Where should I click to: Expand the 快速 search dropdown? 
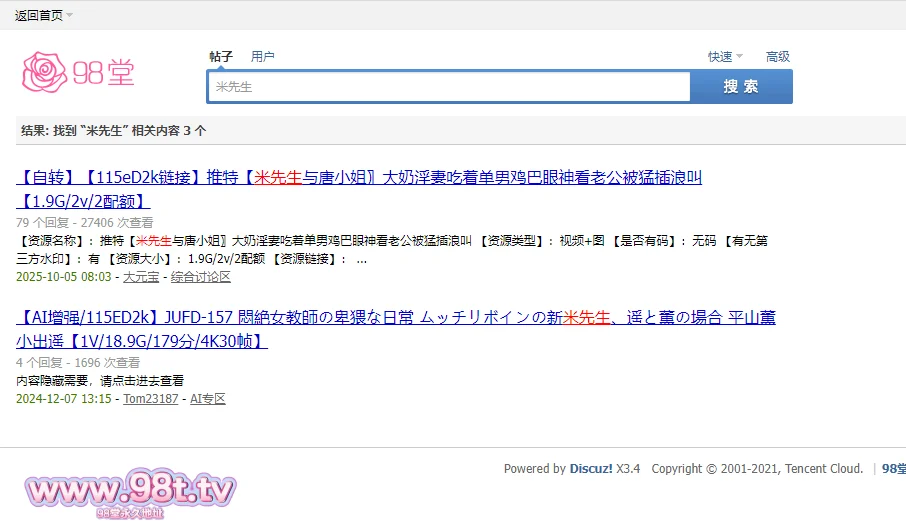(725, 57)
